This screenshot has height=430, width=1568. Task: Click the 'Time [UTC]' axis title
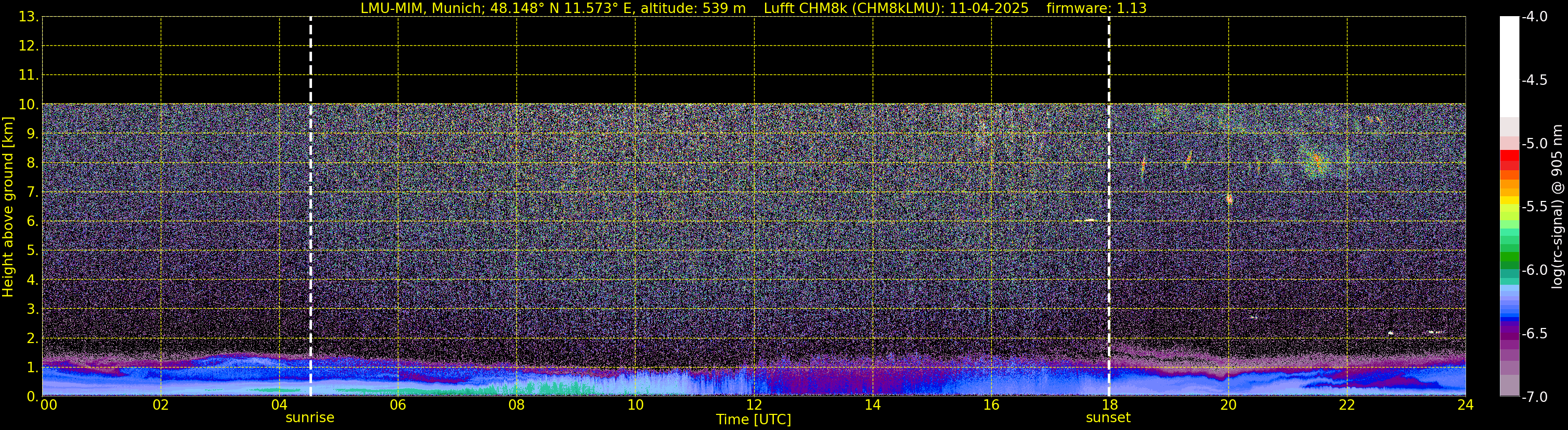tap(754, 420)
